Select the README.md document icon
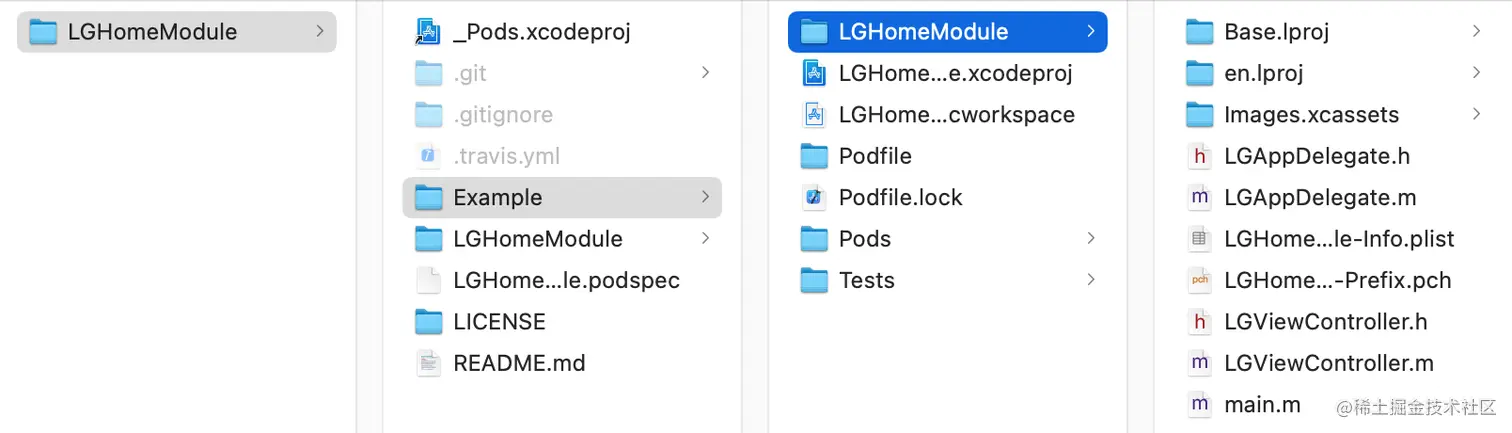This screenshot has height=433, width=1512. [428, 363]
